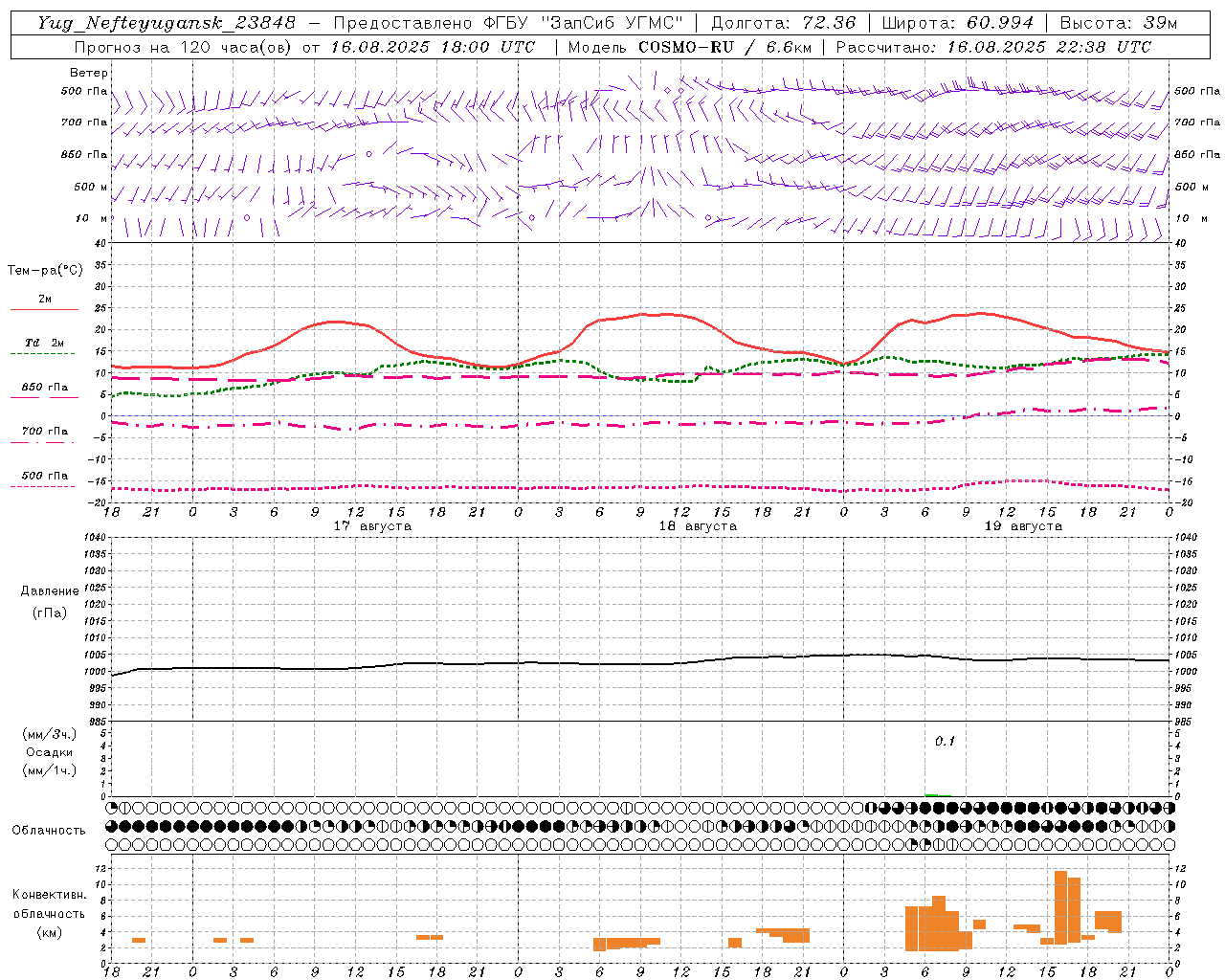Select the forecast start time 16.08.2025 18:00 UTC
This screenshot has height=980, width=1225.
click(433, 47)
